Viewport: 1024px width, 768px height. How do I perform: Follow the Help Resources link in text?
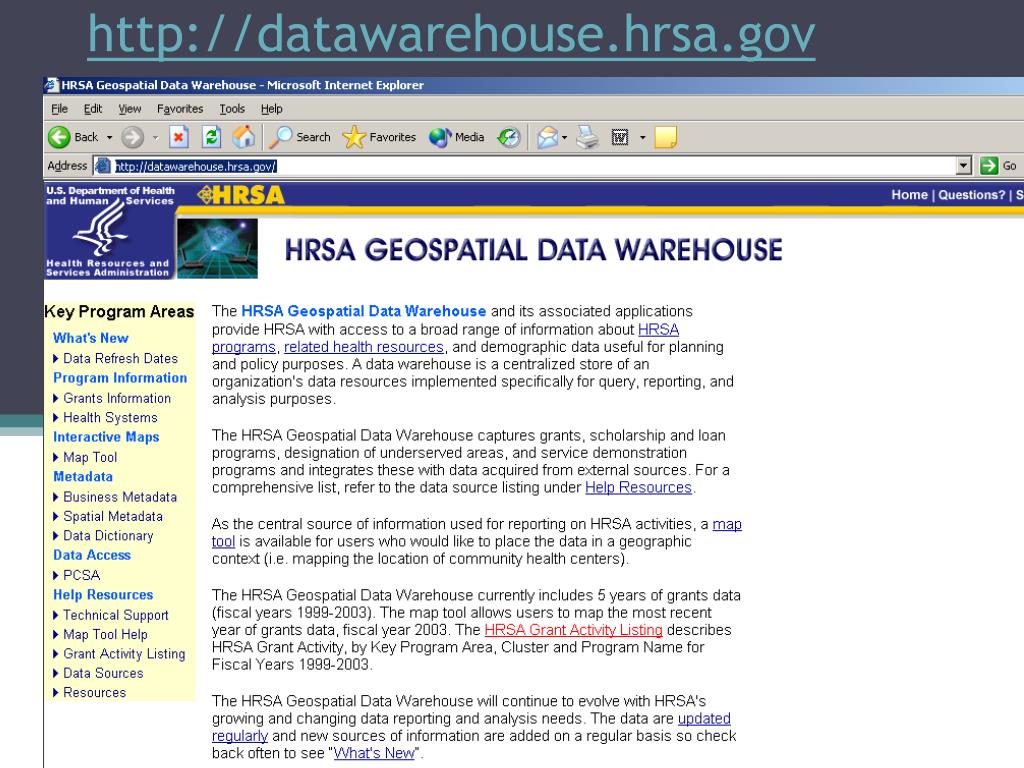point(638,488)
